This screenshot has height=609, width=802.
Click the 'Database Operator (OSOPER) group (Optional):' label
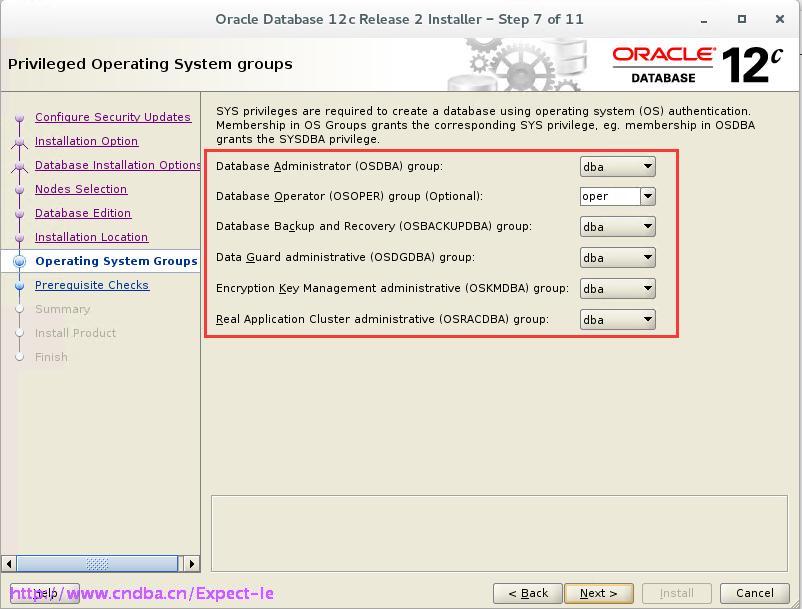(349, 196)
